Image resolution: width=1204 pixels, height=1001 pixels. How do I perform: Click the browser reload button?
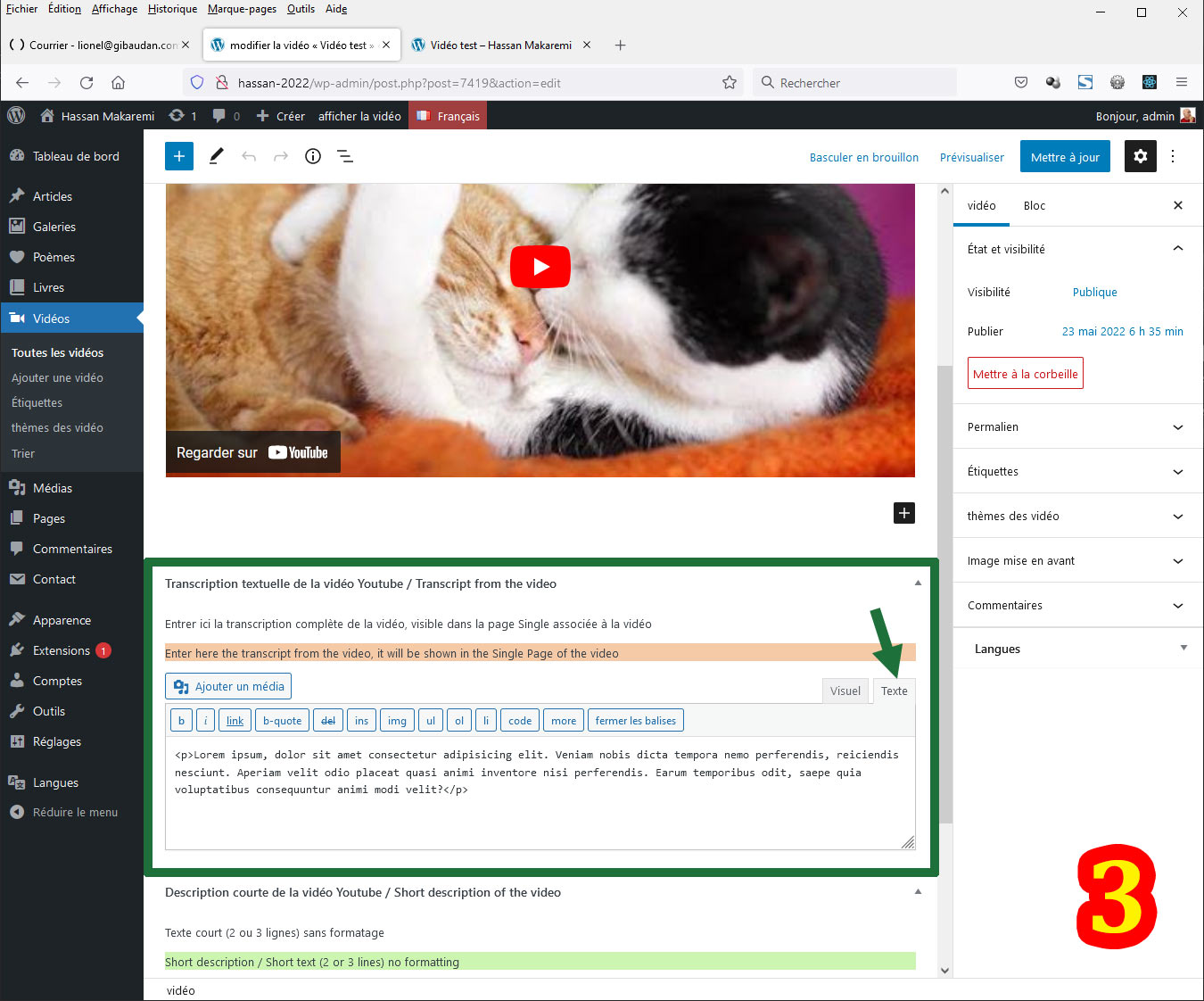(87, 83)
